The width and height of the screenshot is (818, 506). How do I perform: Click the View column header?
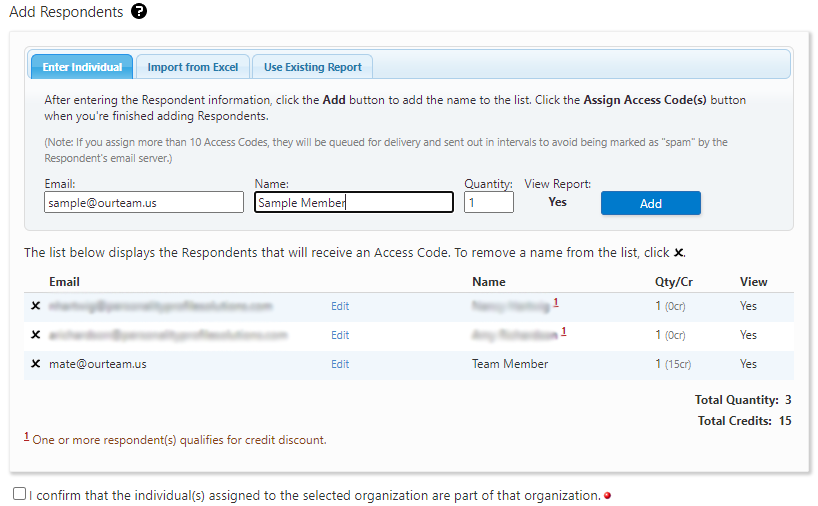753,282
